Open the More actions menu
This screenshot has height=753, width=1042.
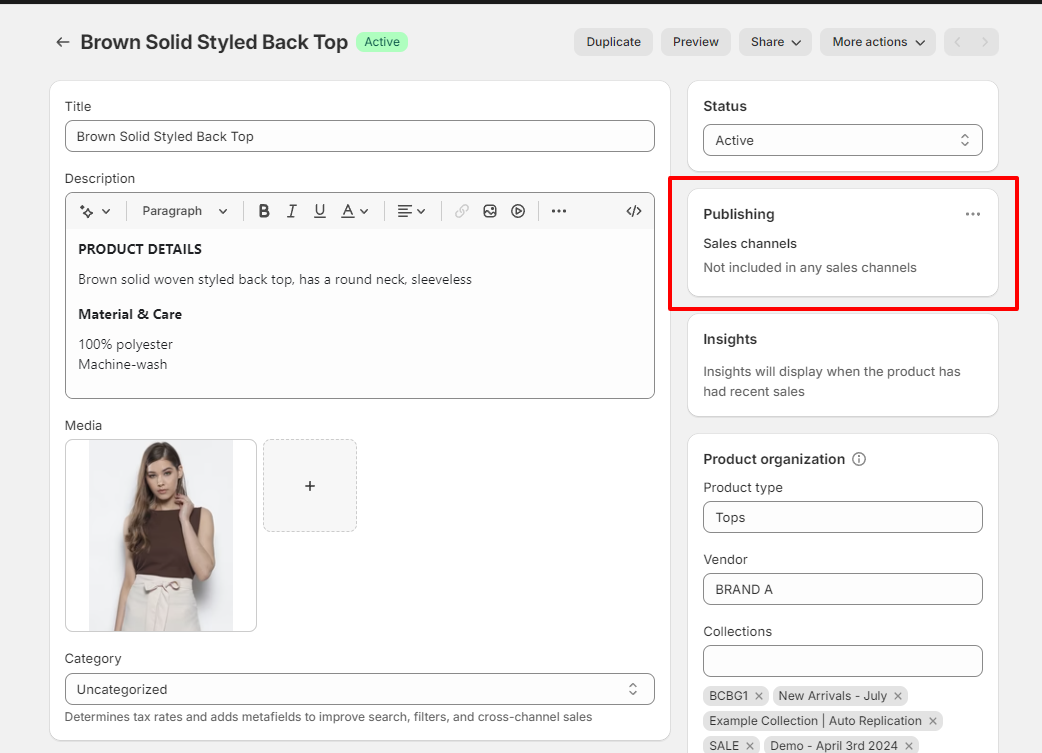click(x=877, y=42)
